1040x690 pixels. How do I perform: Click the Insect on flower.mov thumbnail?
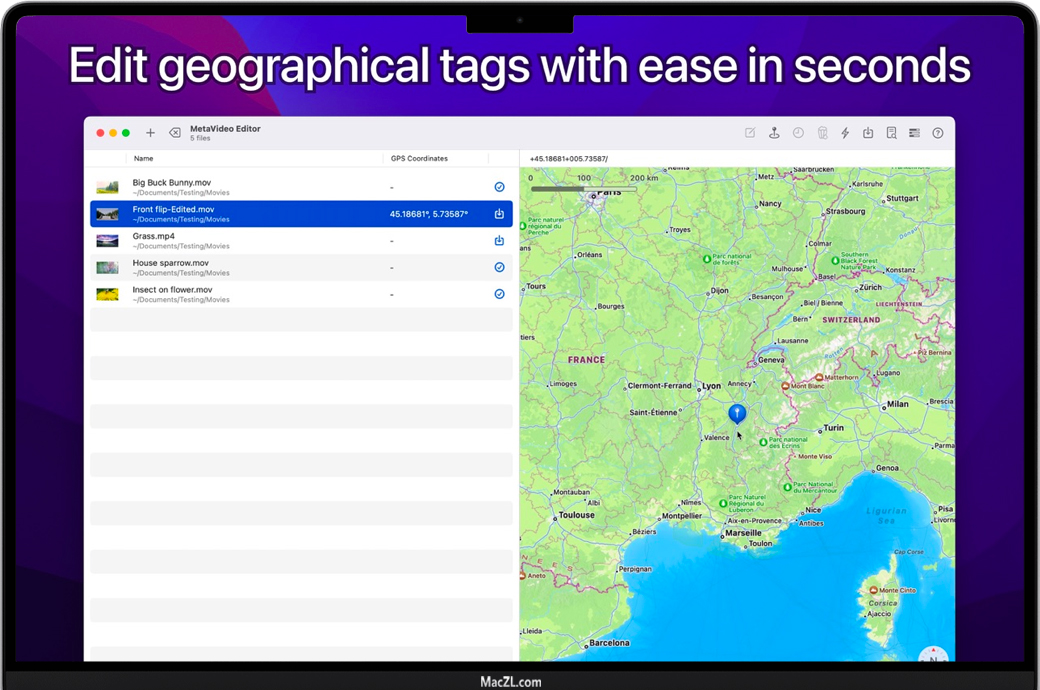click(x=107, y=295)
